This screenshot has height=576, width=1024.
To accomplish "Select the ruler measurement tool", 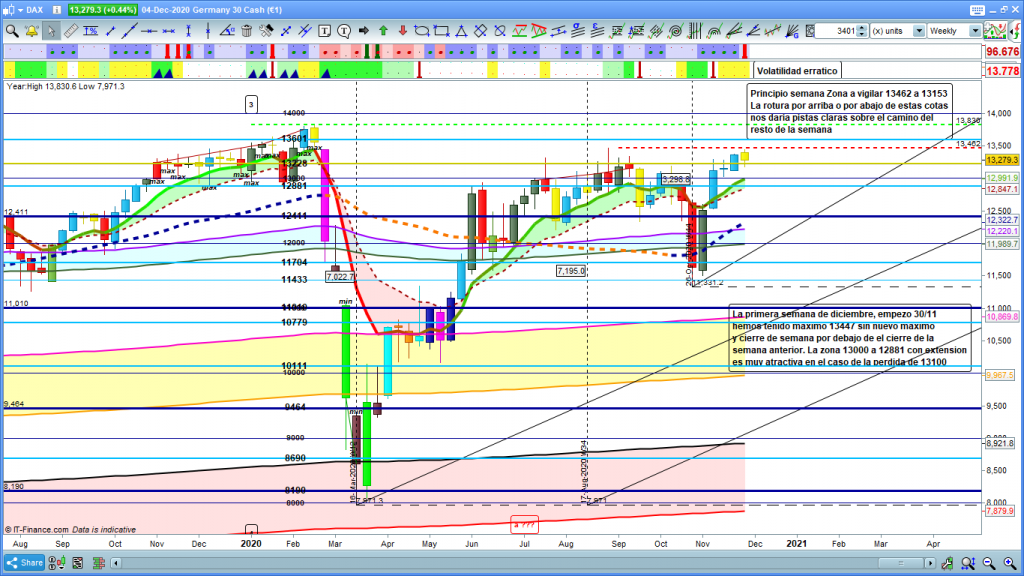I will tap(70, 31).
